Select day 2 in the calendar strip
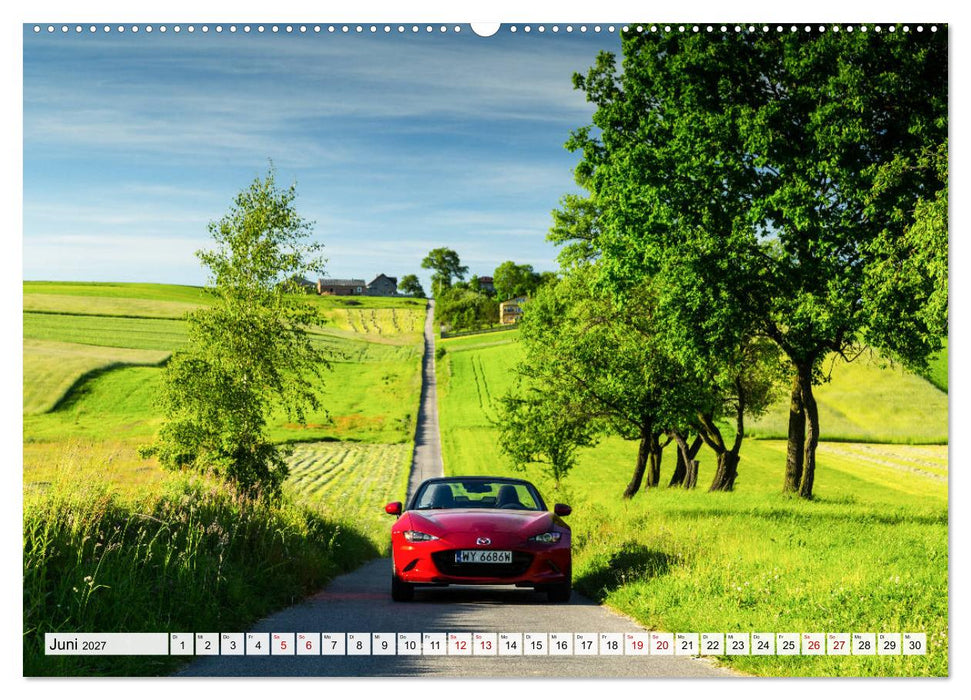 [207, 644]
